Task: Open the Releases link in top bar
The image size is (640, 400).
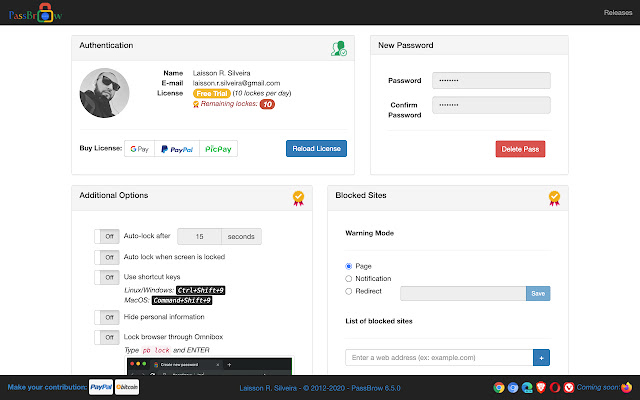Action: pyautogui.click(x=618, y=13)
